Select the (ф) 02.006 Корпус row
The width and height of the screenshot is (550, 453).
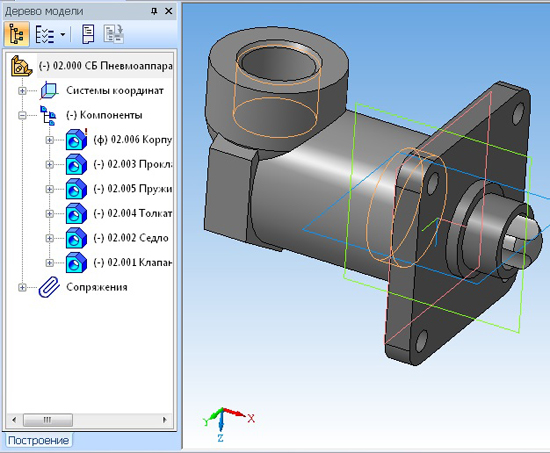coord(133,140)
